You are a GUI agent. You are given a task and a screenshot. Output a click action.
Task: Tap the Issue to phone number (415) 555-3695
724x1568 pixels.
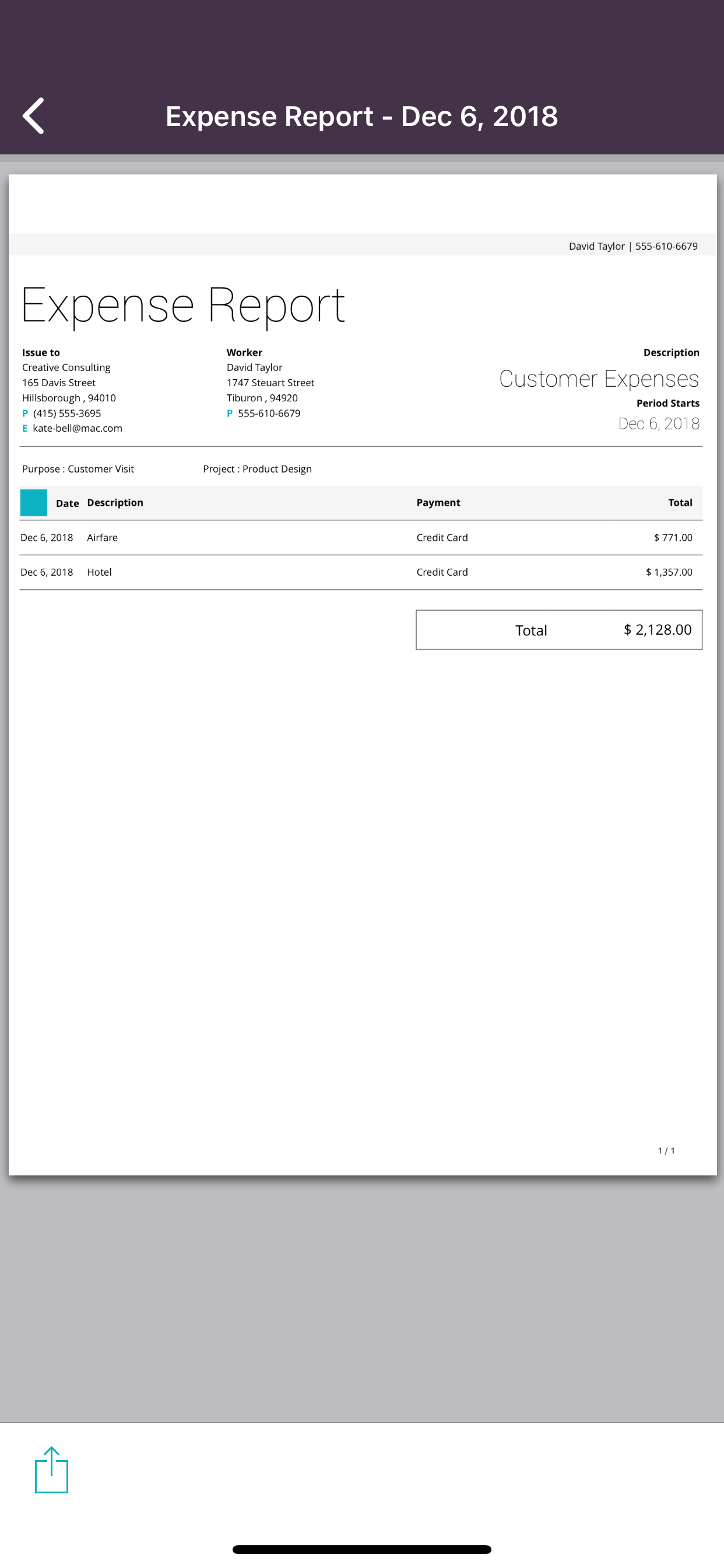67,414
